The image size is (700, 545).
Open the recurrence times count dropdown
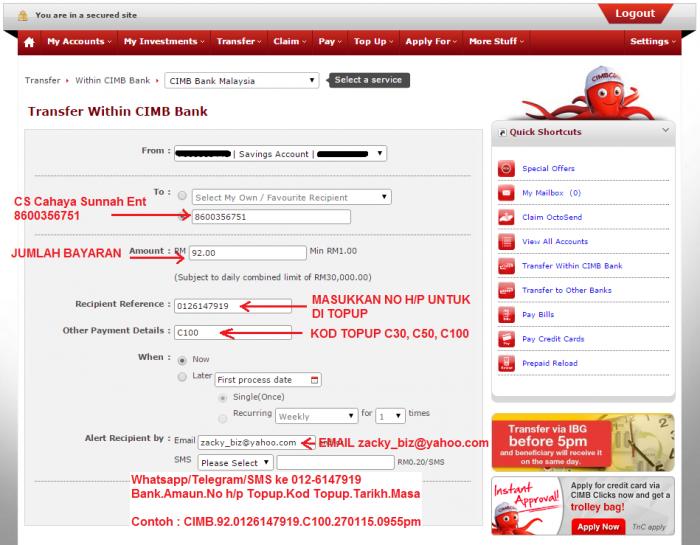391,416
